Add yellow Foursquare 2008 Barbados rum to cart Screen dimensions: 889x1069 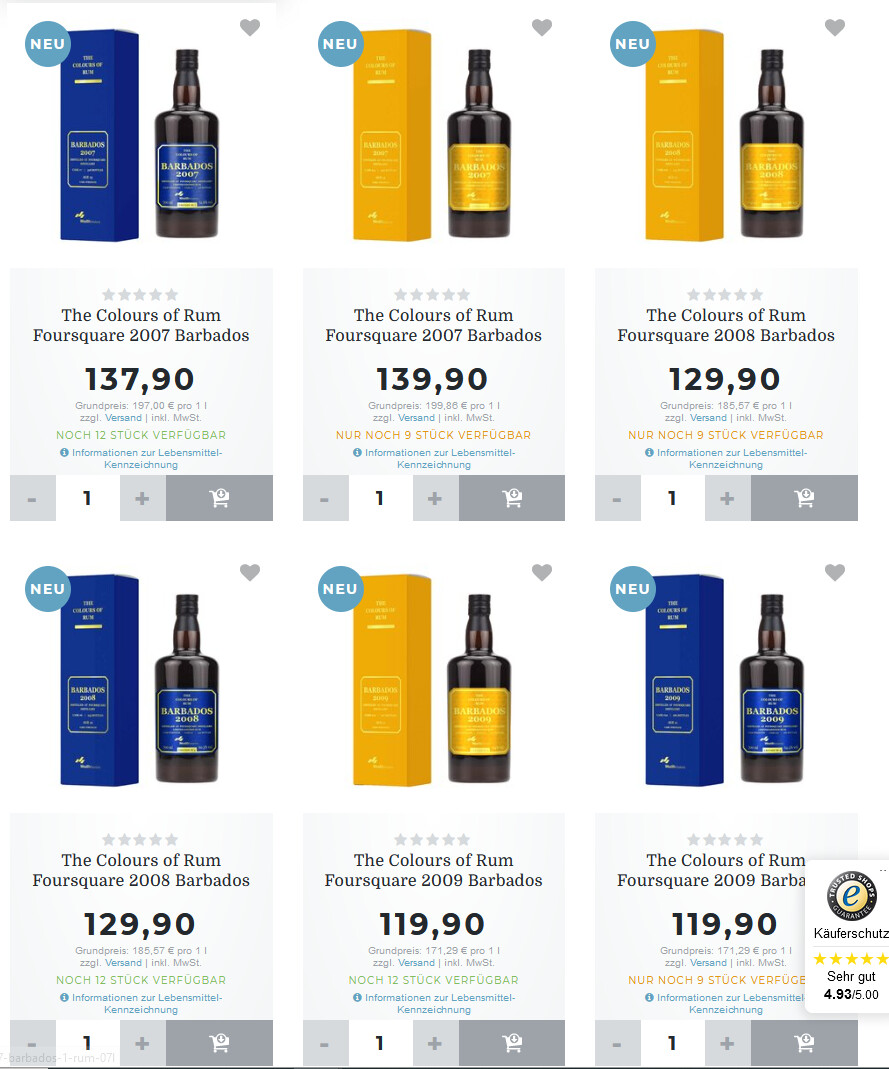click(804, 498)
